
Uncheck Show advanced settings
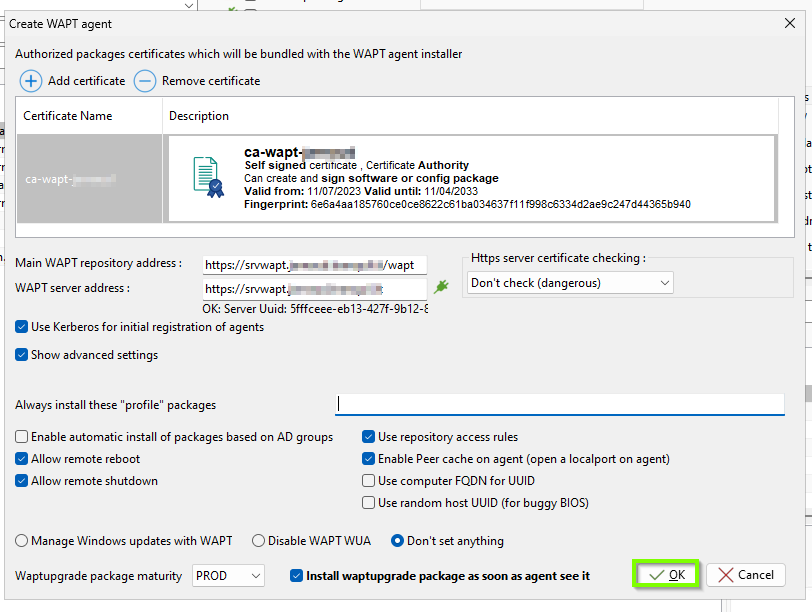(21, 355)
